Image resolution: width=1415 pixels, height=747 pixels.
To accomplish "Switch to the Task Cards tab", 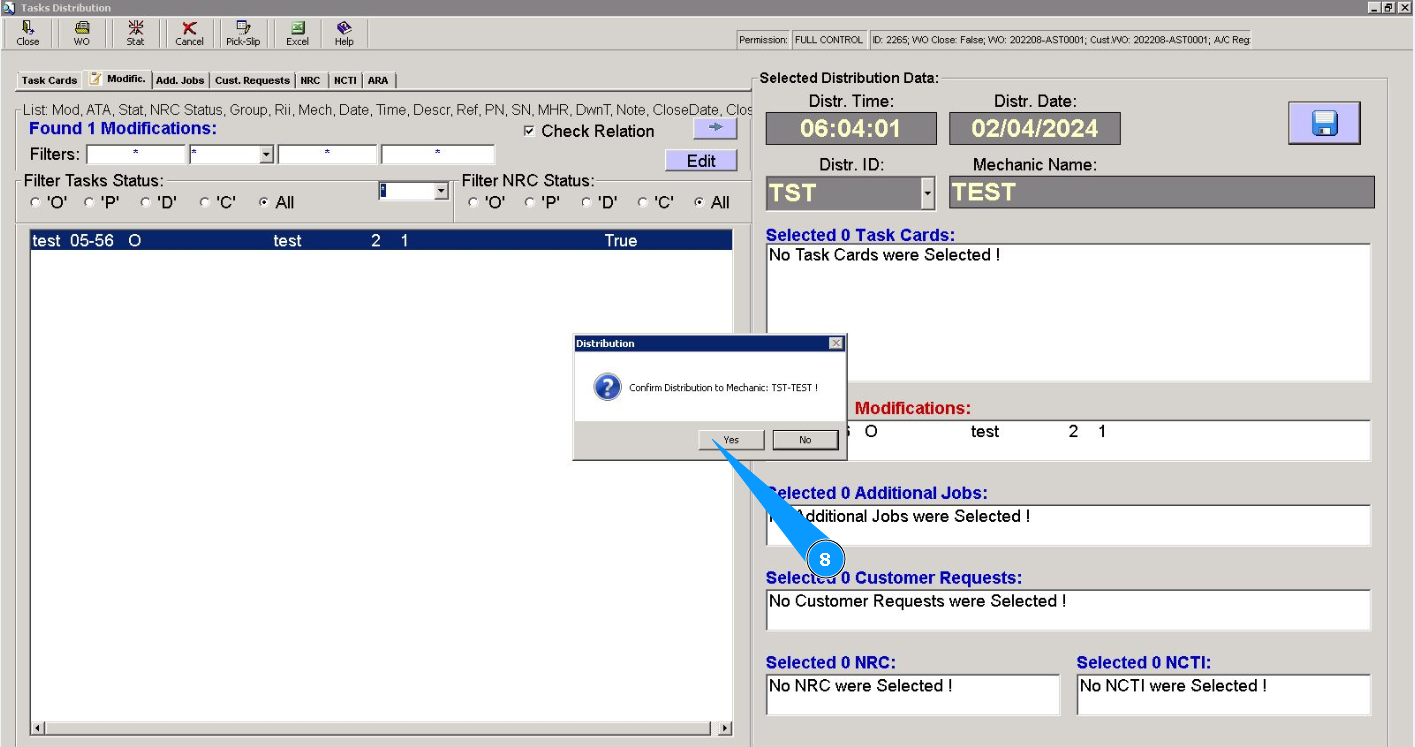I will 49,80.
